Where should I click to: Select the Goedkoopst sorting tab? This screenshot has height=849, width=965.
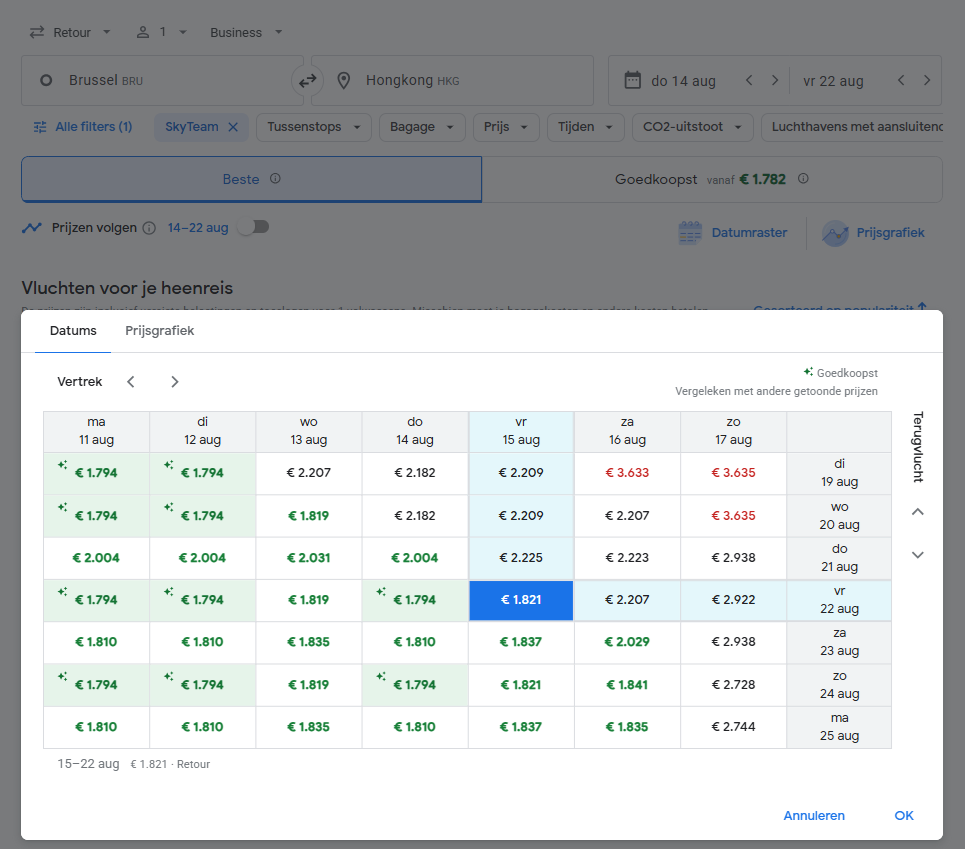click(712, 179)
